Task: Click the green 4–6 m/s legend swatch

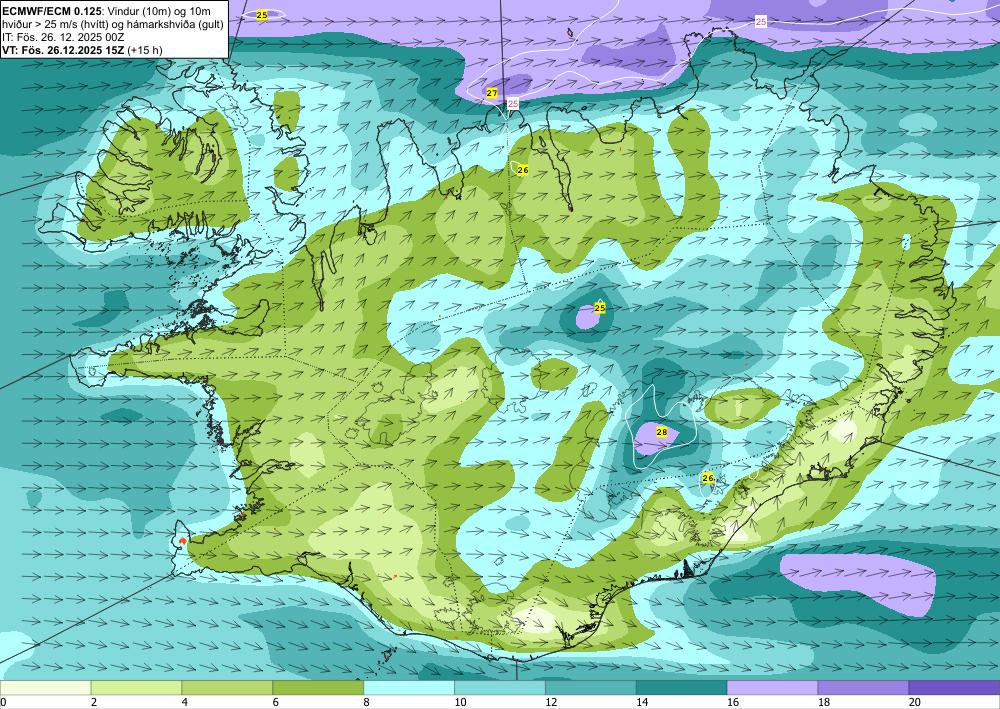Action: click(x=227, y=688)
